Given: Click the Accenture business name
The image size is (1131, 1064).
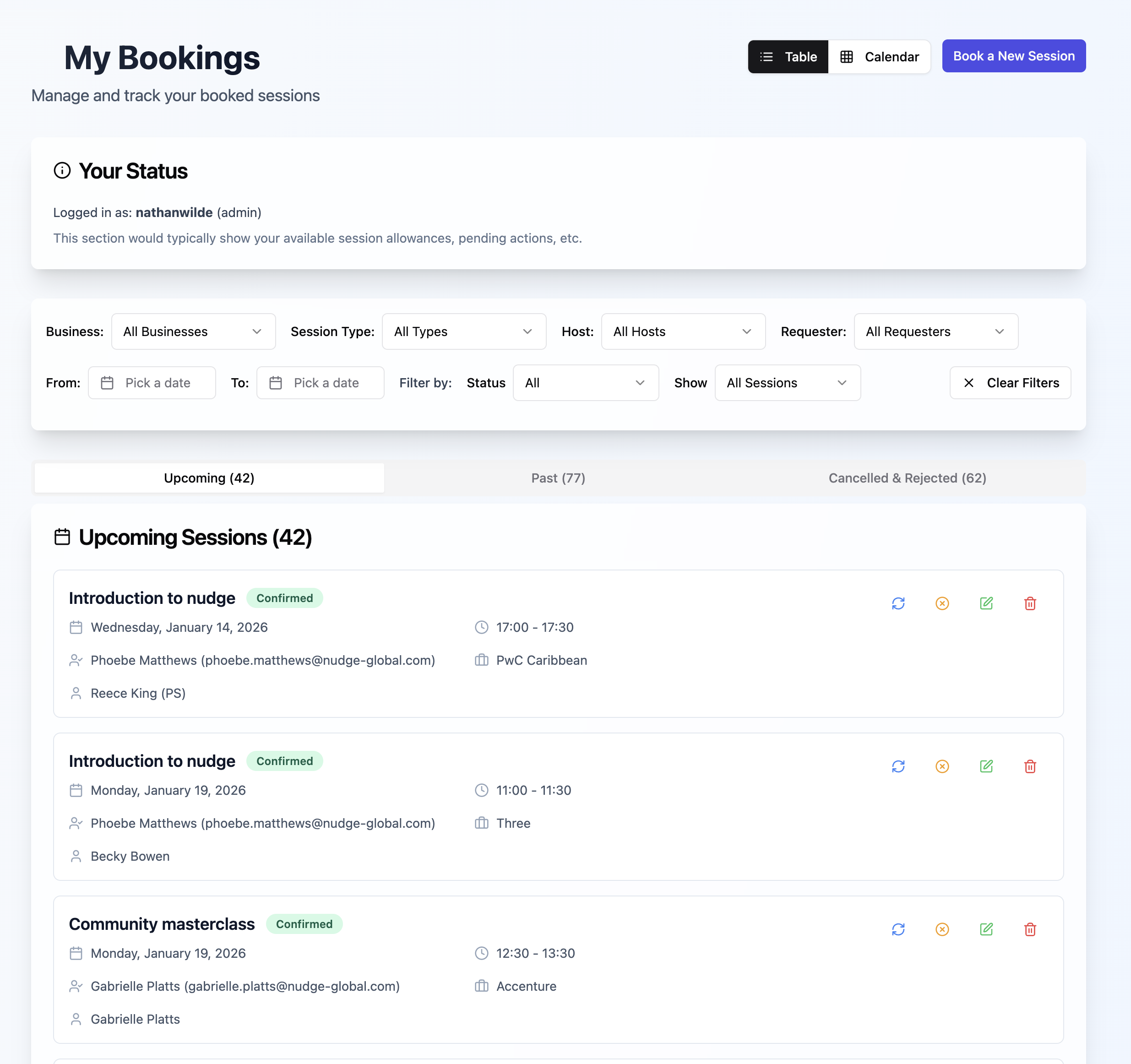Looking at the screenshot, I should click(526, 986).
